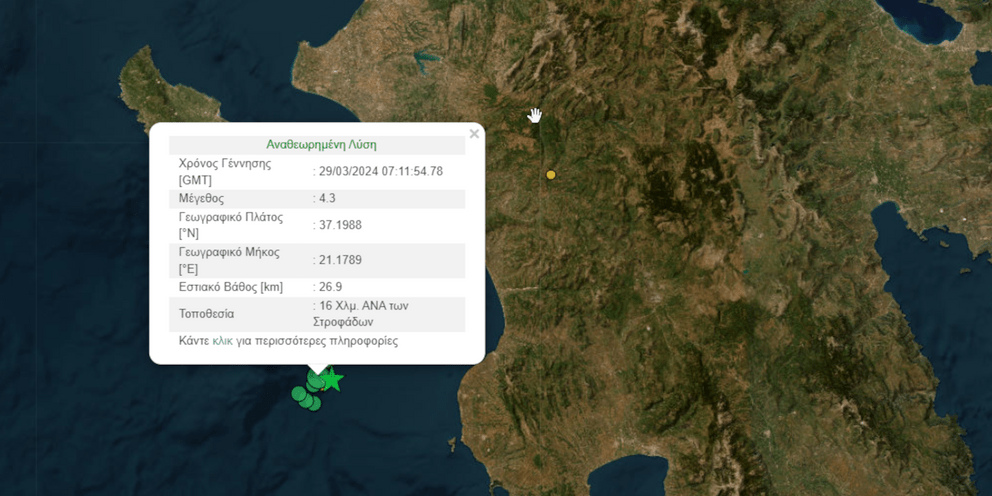Click the longitude value 21.1789

tap(340, 260)
